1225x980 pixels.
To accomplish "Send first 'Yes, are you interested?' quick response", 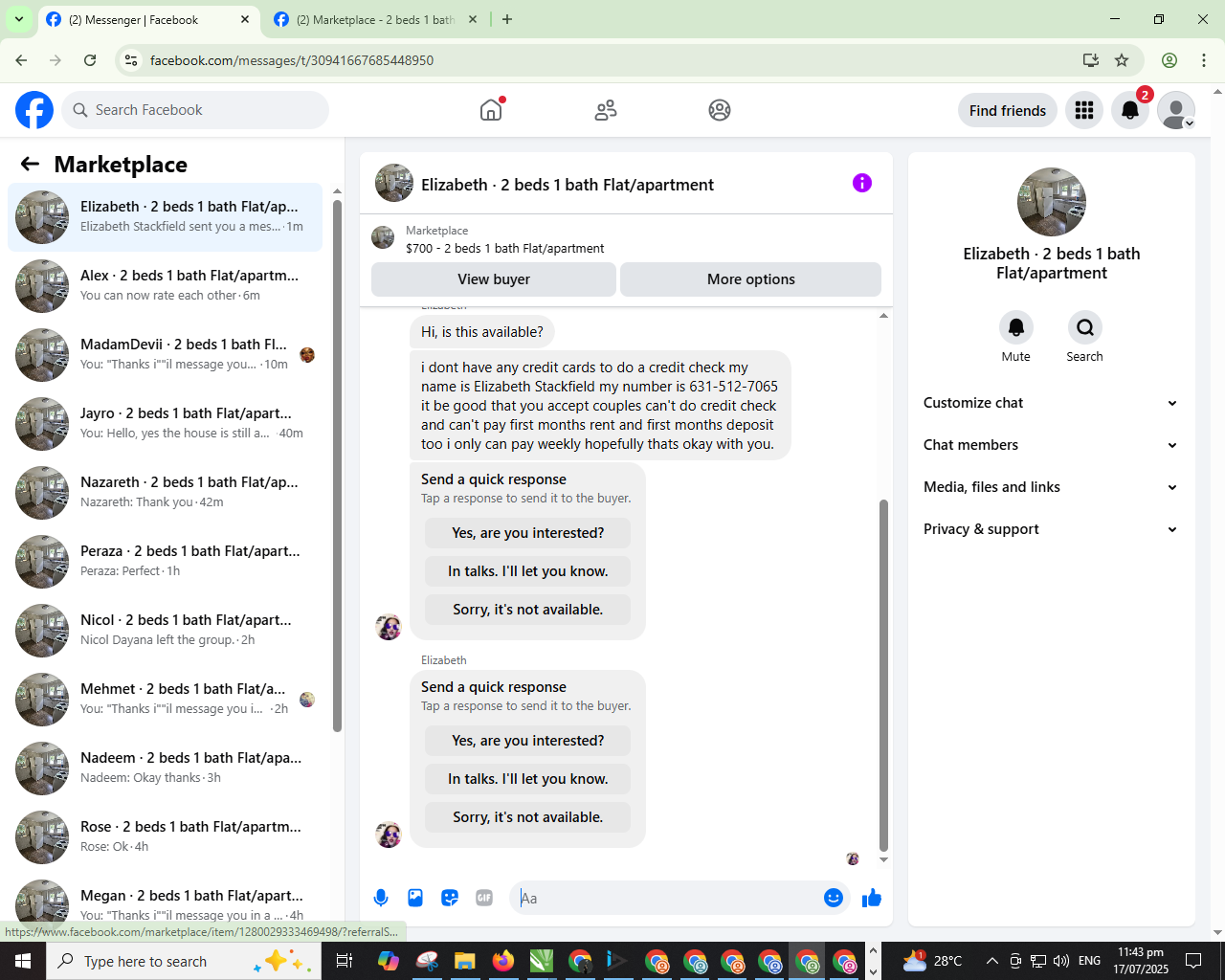I will coord(528,533).
